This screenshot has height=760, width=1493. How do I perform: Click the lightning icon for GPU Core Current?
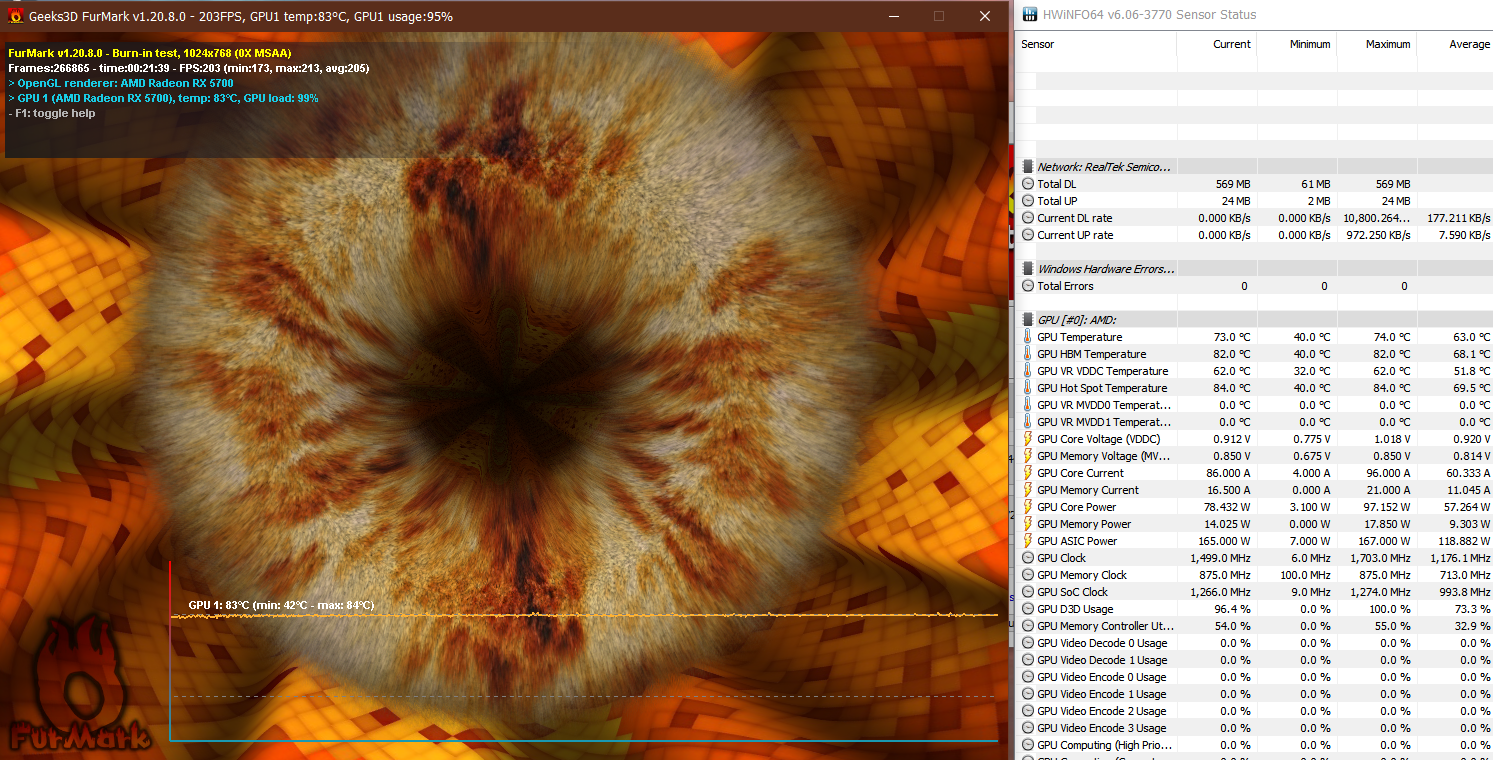1028,473
